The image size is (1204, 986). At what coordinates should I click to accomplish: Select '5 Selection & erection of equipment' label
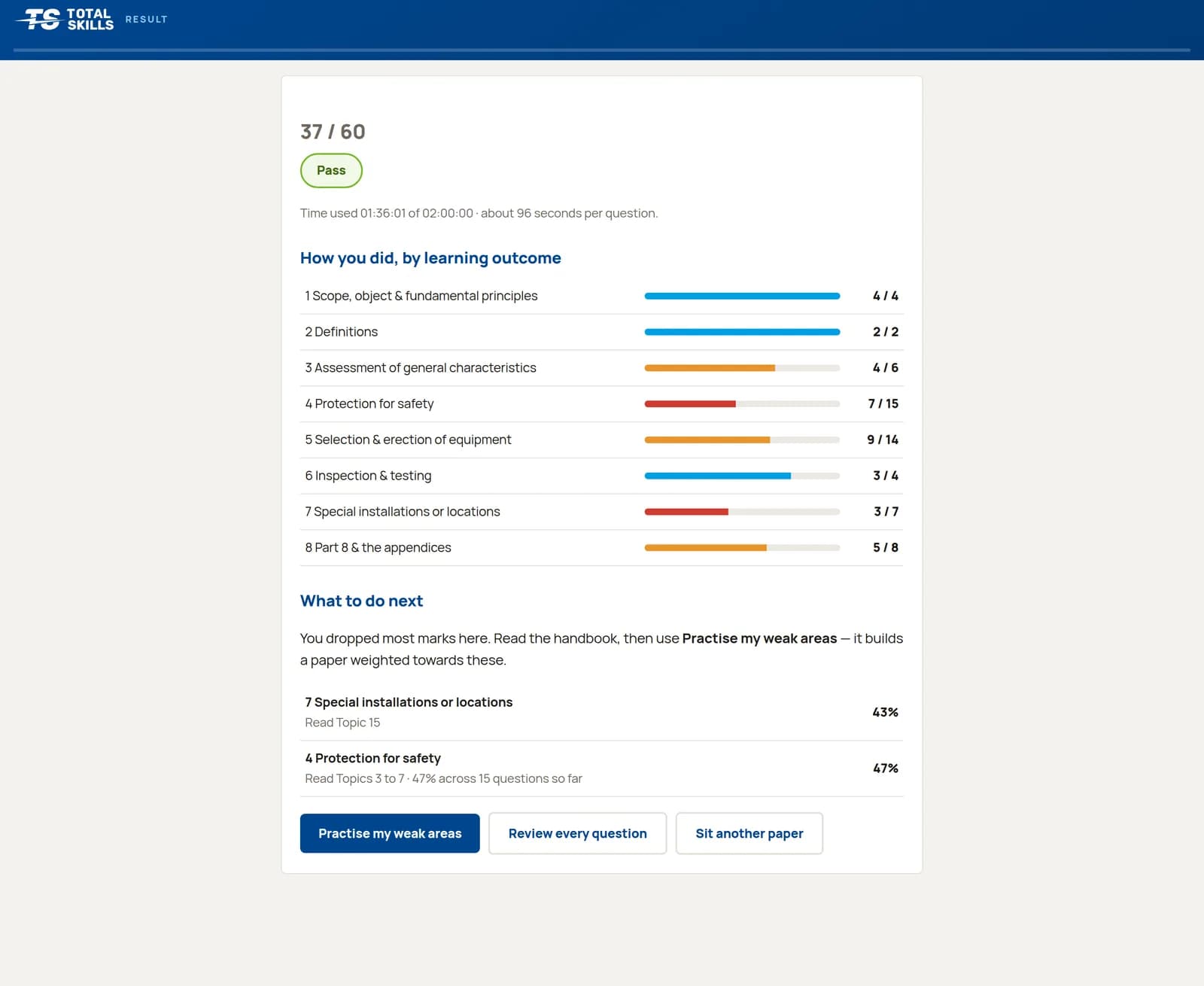click(408, 440)
